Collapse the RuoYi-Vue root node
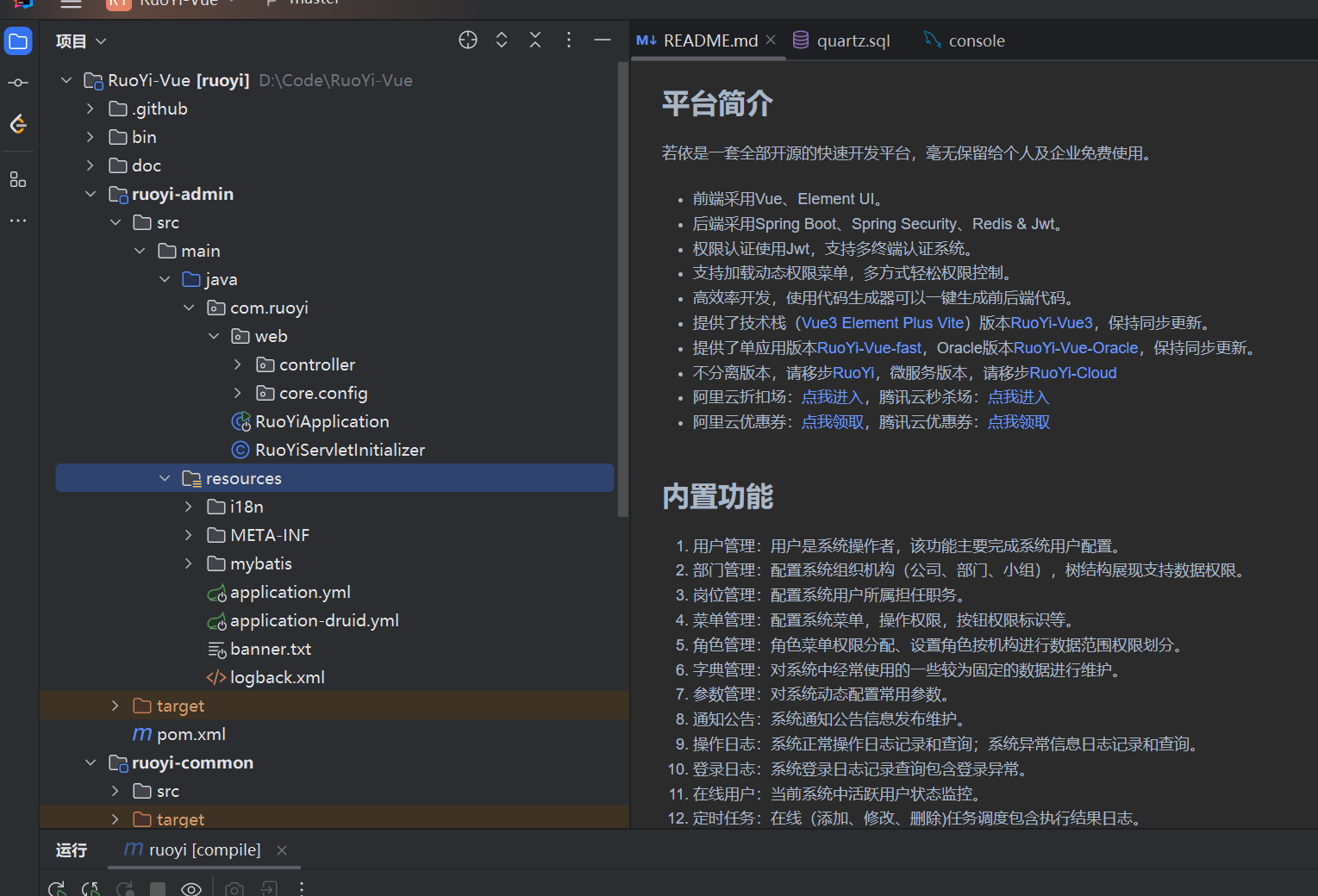 click(x=66, y=80)
